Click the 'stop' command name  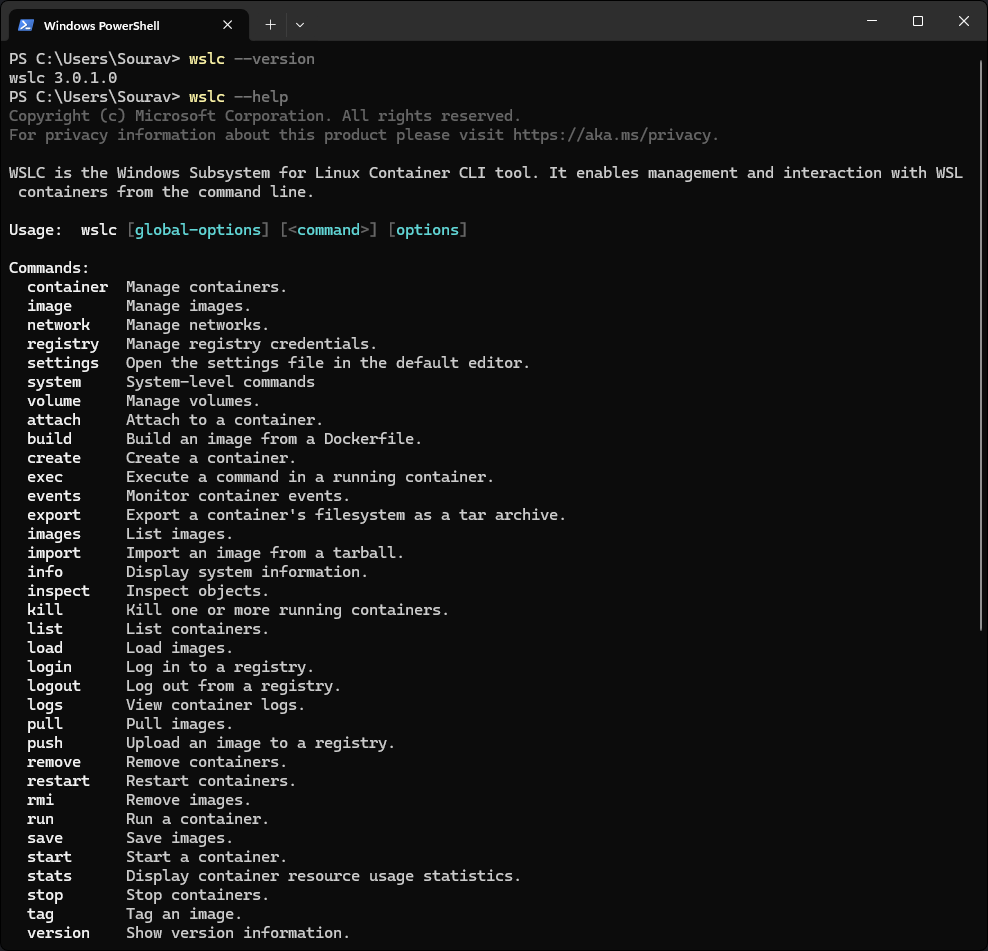coord(45,896)
